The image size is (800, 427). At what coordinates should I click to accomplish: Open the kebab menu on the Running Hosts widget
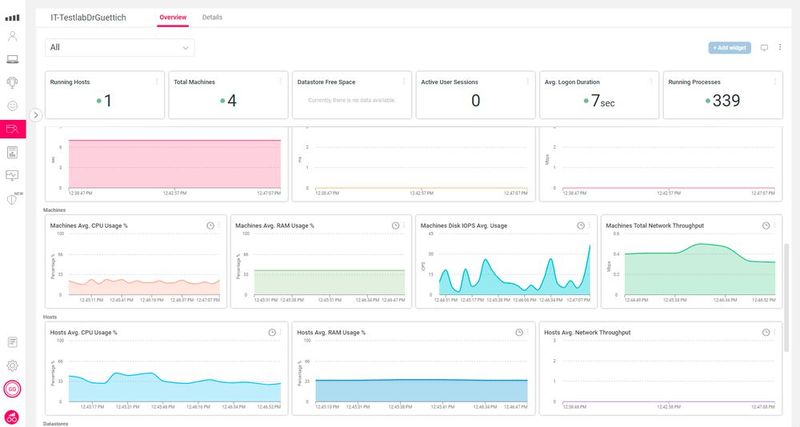(x=157, y=82)
